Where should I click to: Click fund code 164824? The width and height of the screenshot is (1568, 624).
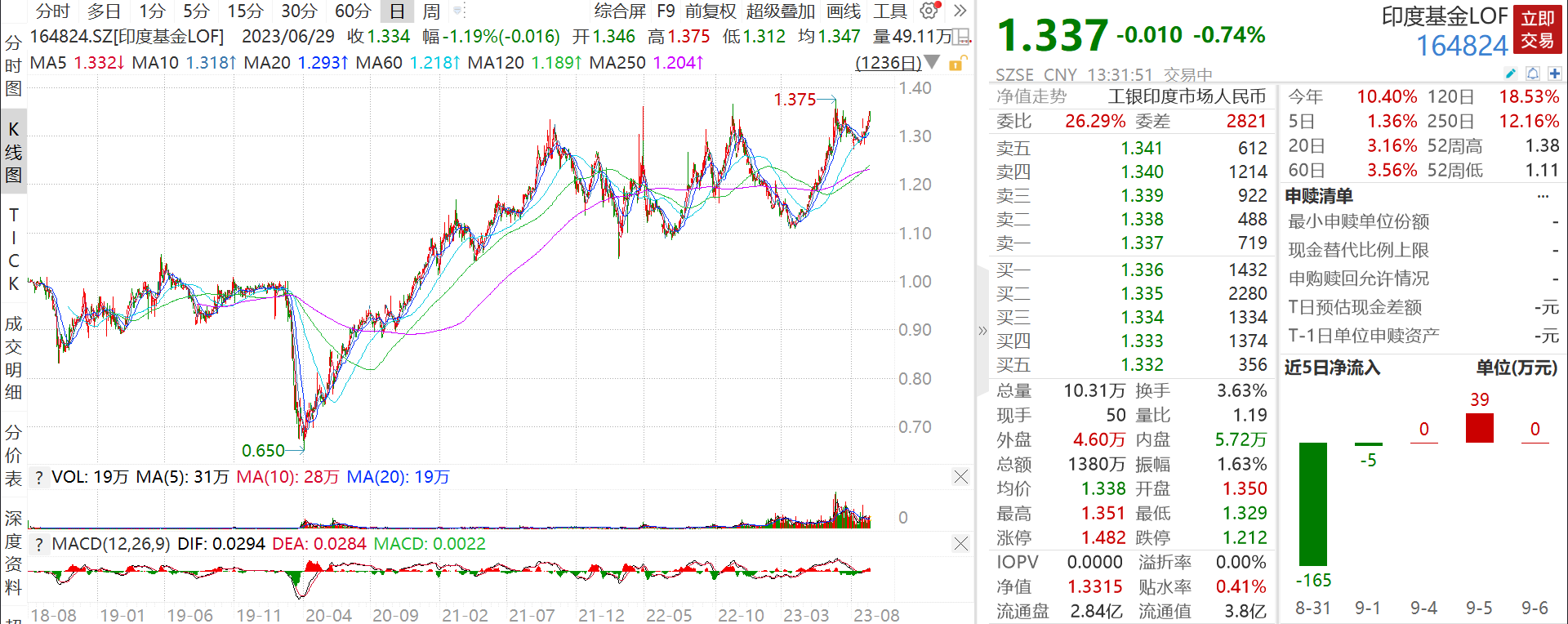(1462, 46)
